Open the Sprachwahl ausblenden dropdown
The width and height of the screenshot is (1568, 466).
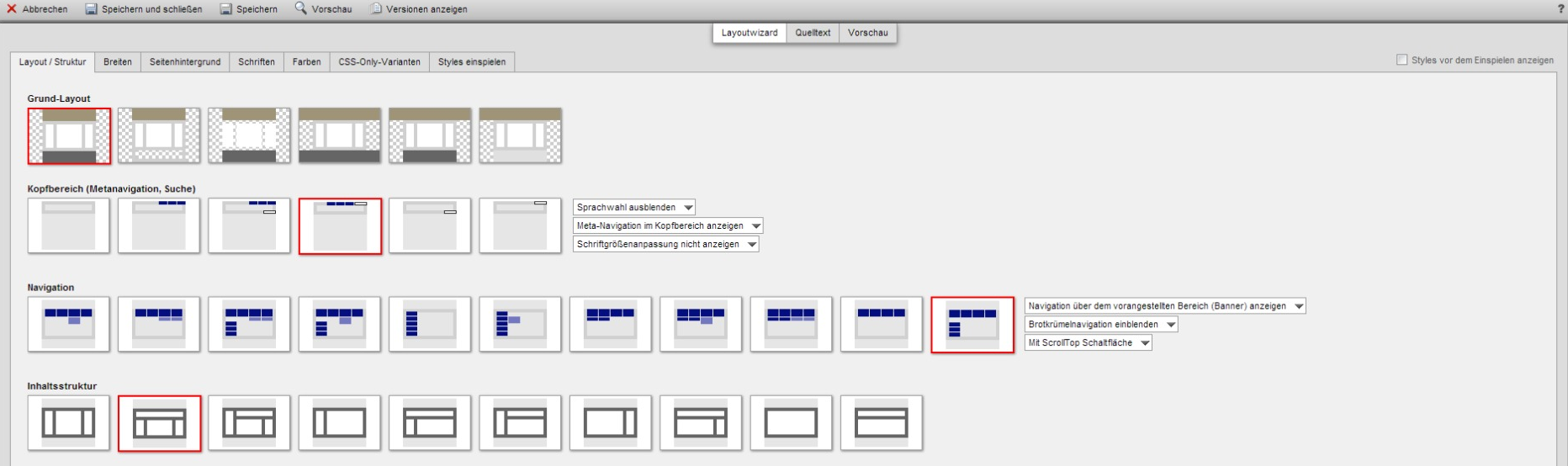[x=634, y=207]
